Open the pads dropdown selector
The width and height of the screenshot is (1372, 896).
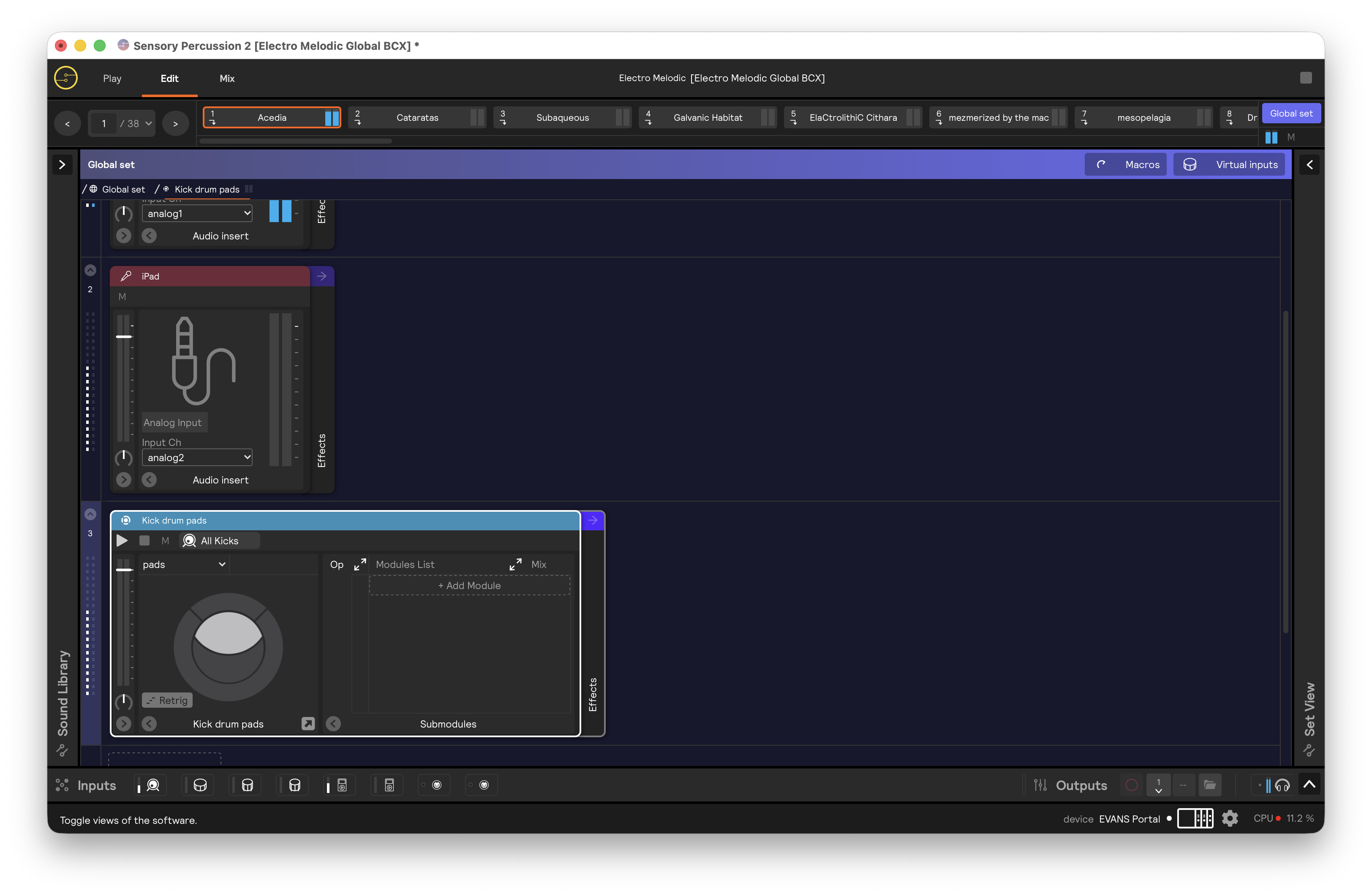[183, 565]
